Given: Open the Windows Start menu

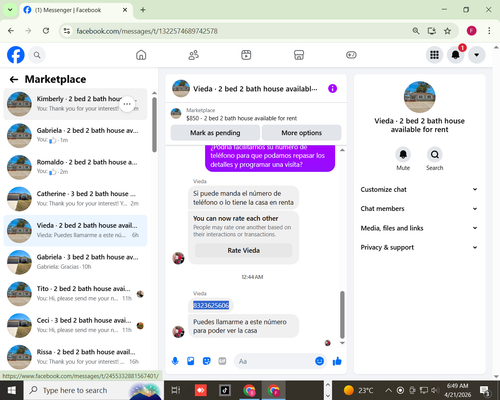Looking at the screenshot, I should (11, 390).
